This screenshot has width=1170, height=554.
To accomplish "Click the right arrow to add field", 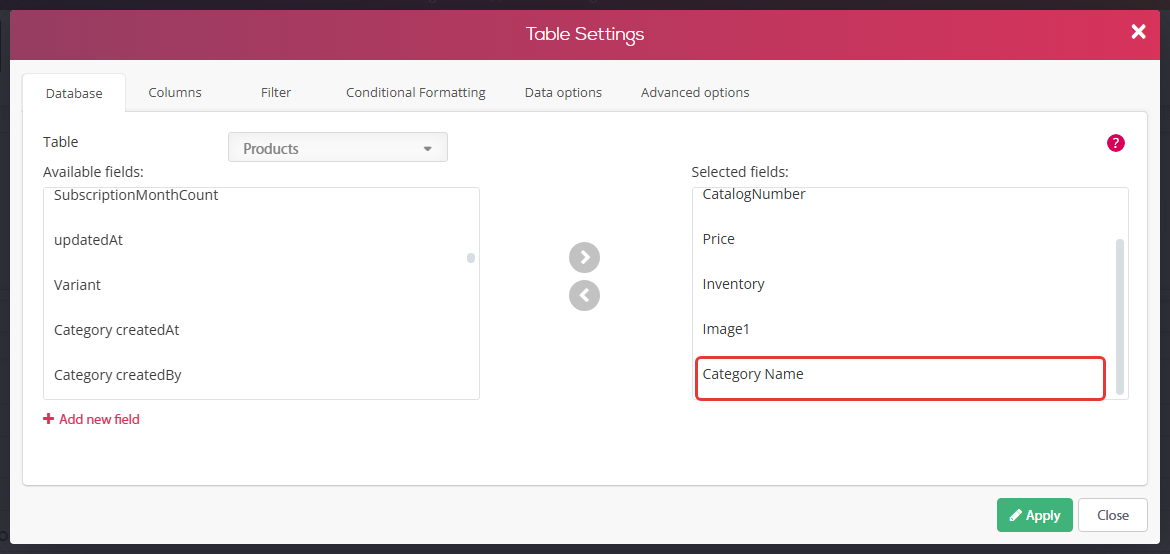I will (584, 258).
